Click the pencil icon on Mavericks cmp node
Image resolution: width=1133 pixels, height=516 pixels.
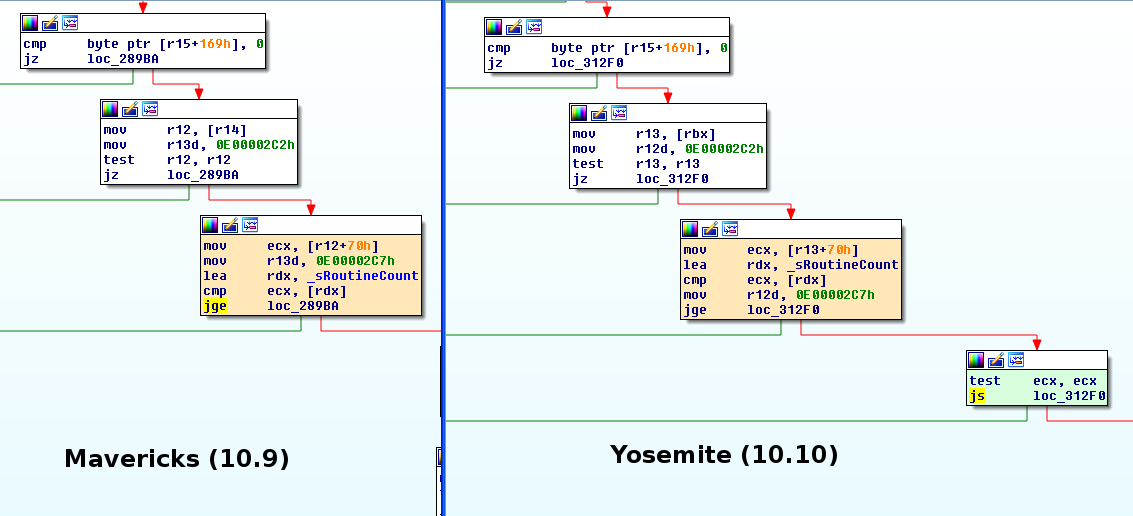49,23
